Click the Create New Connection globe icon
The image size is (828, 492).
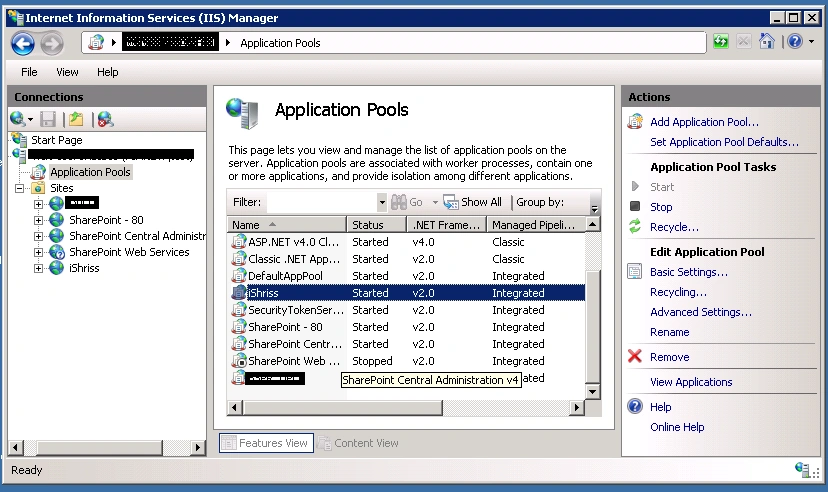(18, 119)
